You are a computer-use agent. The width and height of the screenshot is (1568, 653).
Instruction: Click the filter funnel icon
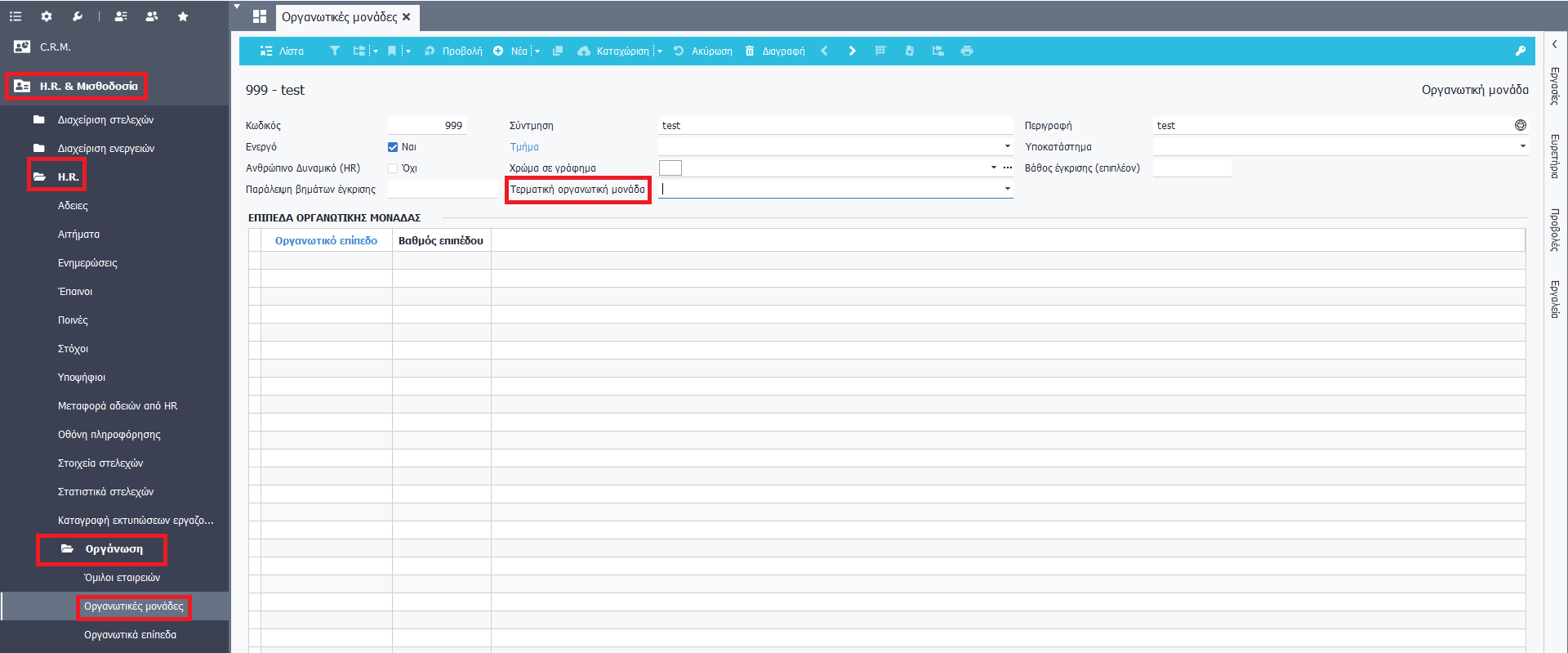click(x=335, y=51)
